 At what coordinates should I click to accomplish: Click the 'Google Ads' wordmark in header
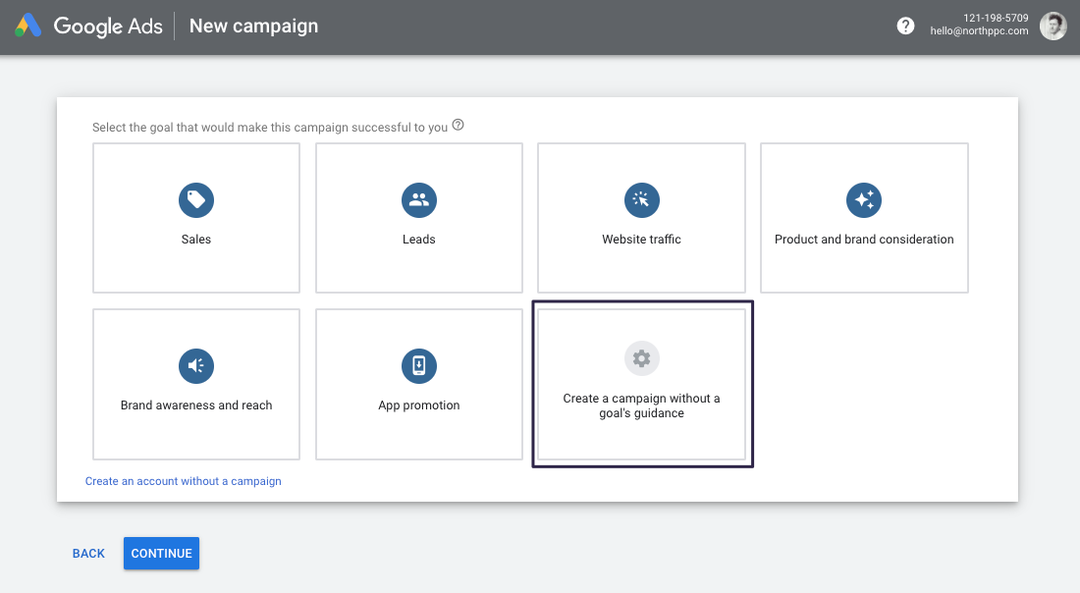point(108,27)
